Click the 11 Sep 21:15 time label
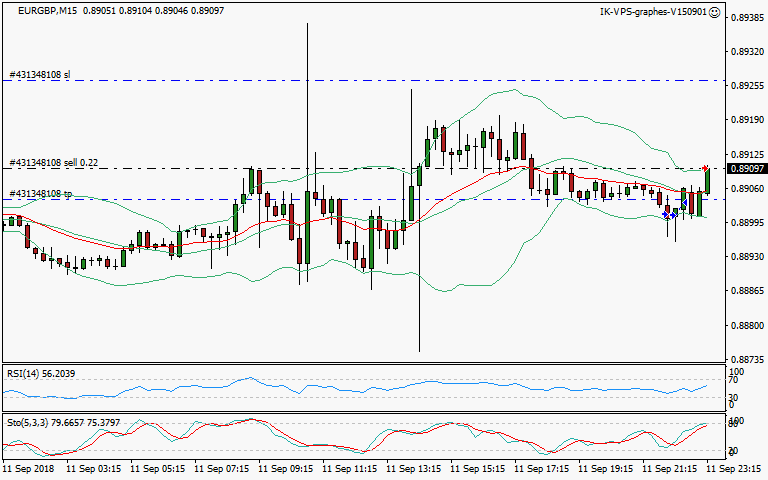Screen dimensions: 768x480 pos(670,469)
